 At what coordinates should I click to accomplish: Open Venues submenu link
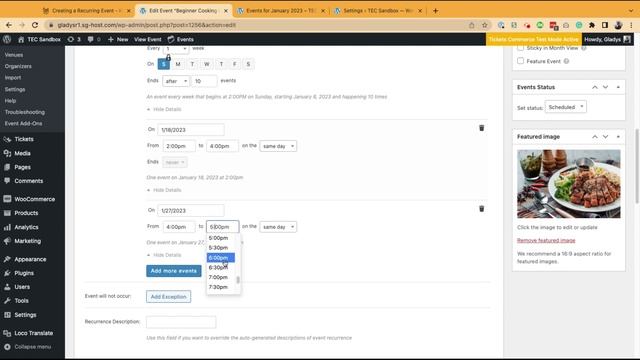(14, 55)
